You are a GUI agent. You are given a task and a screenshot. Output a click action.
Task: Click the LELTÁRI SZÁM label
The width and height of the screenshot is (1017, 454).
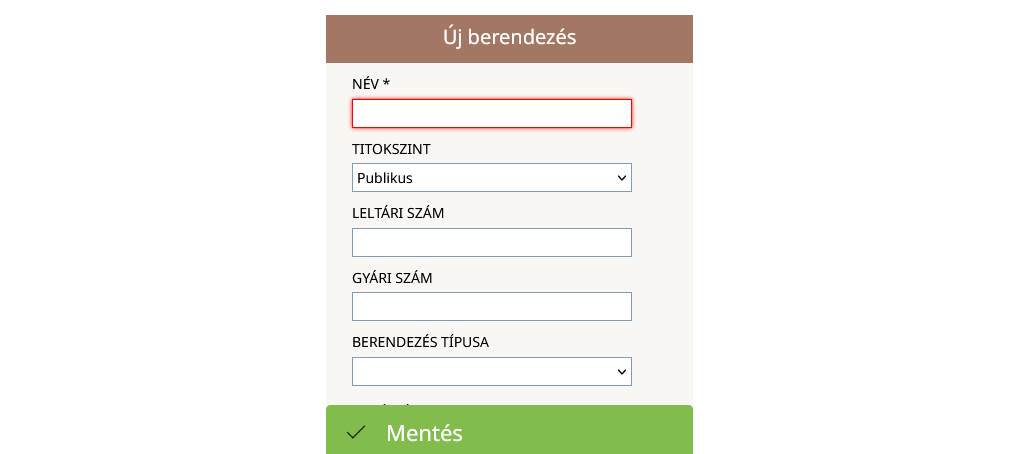[x=398, y=213]
